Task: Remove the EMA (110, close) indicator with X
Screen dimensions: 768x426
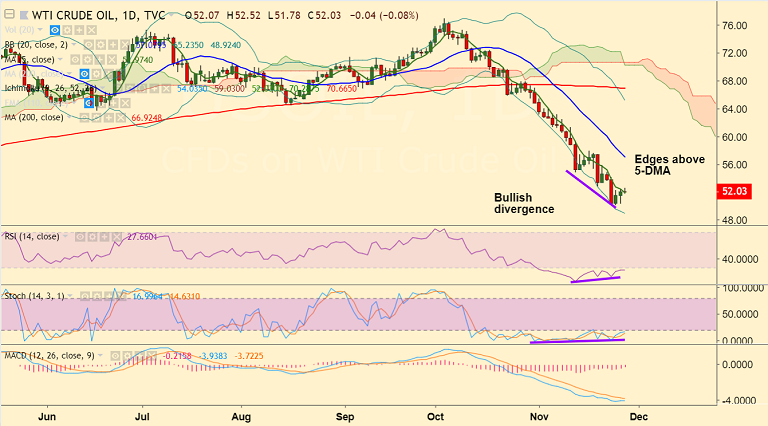Action: pos(125,103)
